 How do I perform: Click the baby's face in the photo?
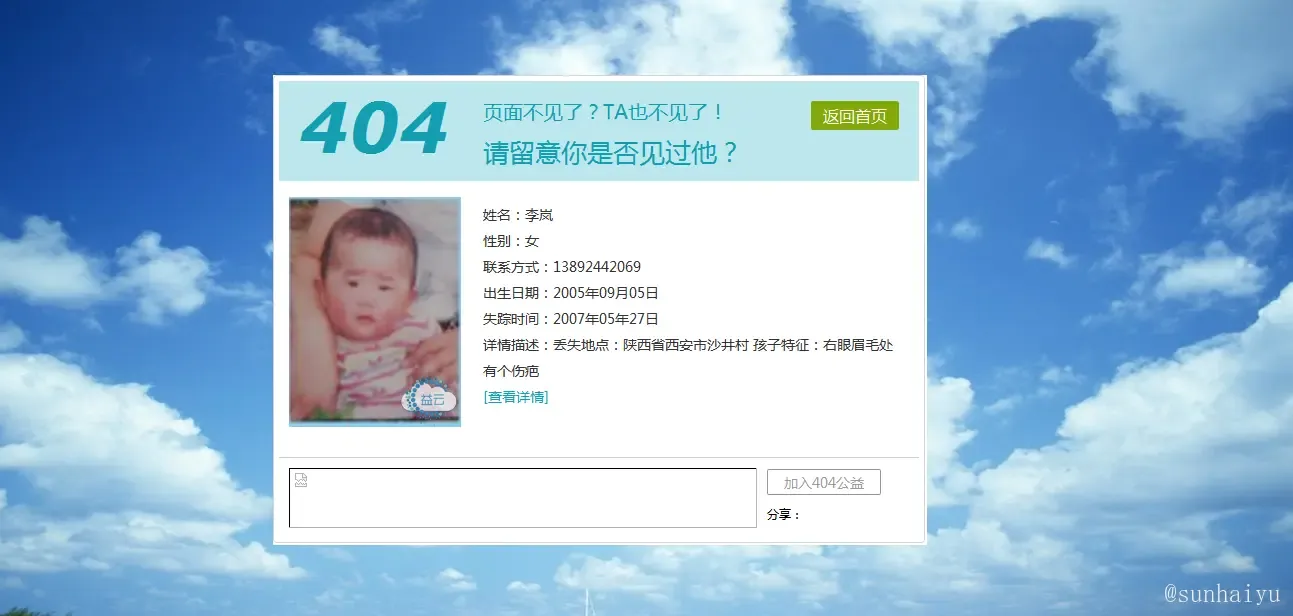pyautogui.click(x=365, y=270)
